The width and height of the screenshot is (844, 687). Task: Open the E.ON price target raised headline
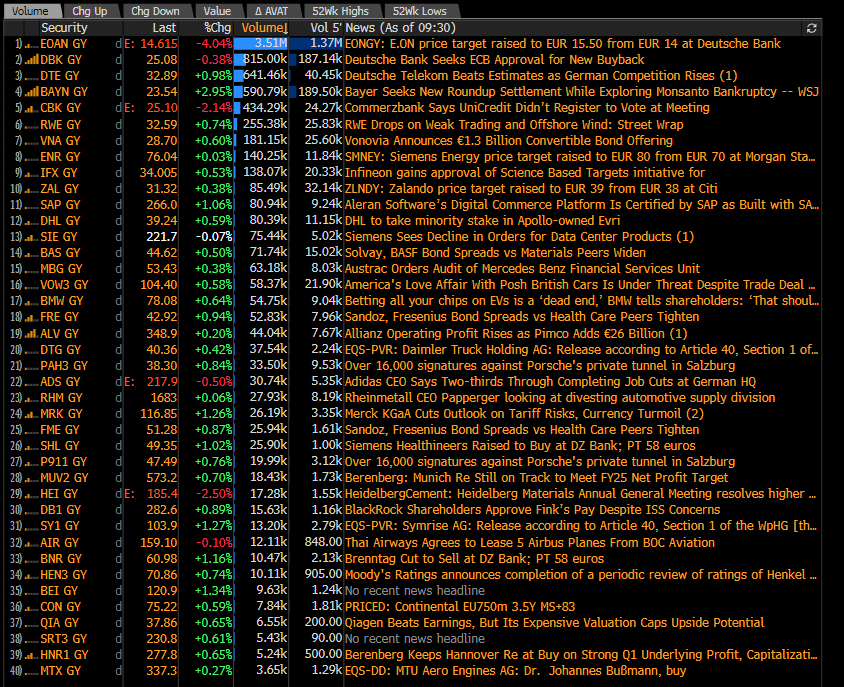(x=562, y=44)
